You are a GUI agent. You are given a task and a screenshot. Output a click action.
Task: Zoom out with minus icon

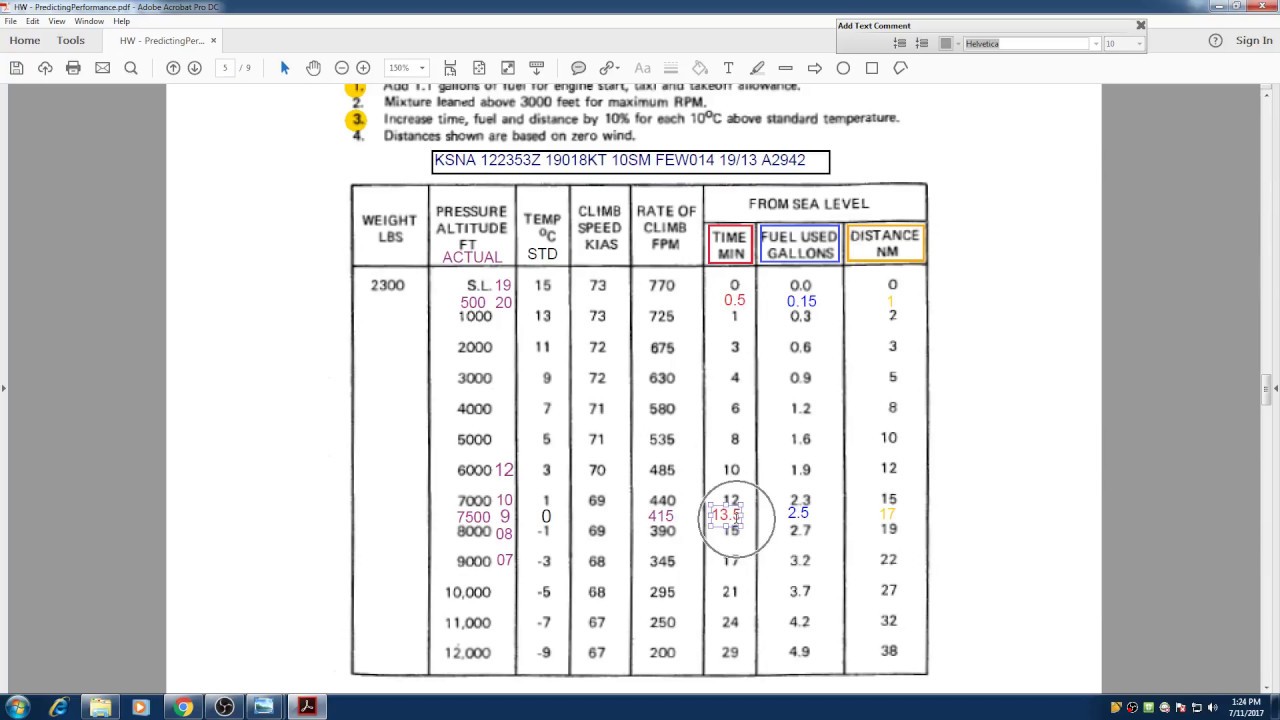(342, 68)
